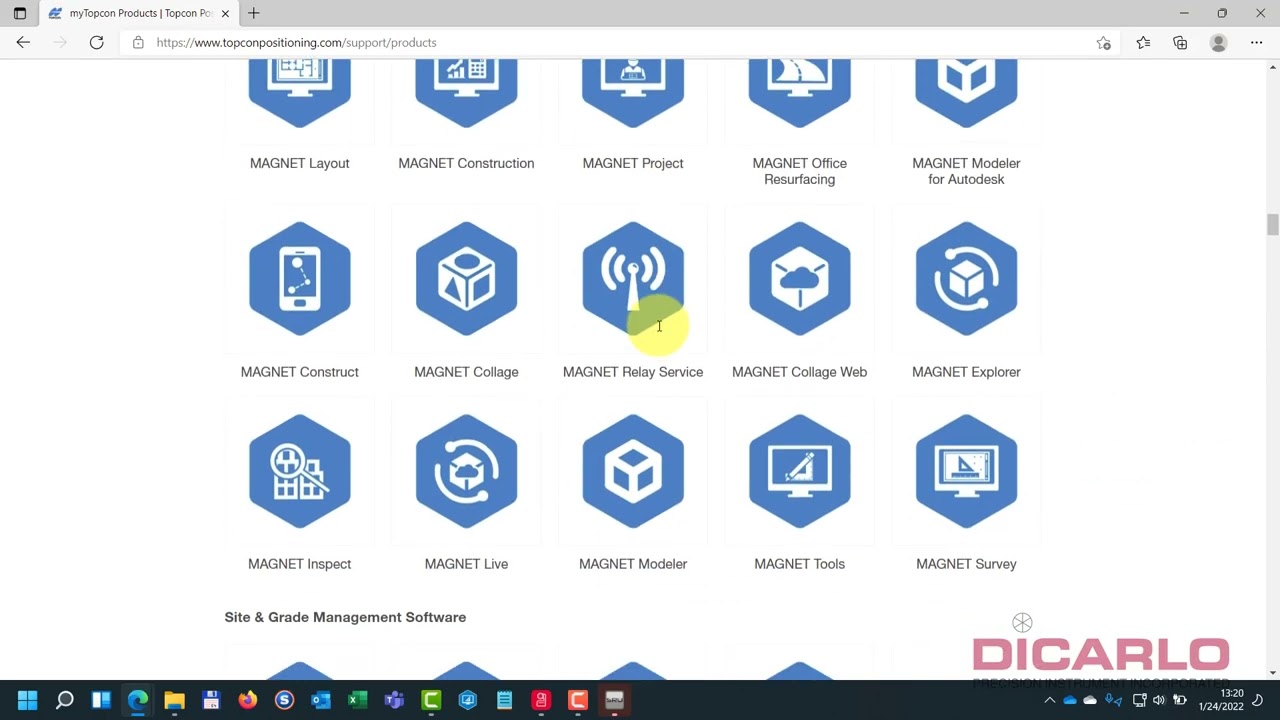This screenshot has height=720, width=1280.
Task: Open the Windows Start menu
Action: (x=27, y=700)
